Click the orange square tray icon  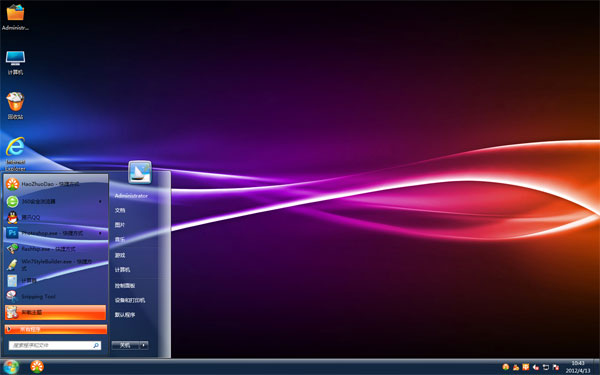point(526,367)
